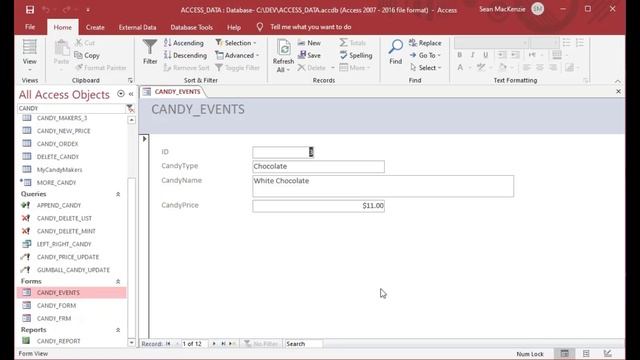Open the Find magnifier tool
640x360 pixels.
tap(395, 52)
